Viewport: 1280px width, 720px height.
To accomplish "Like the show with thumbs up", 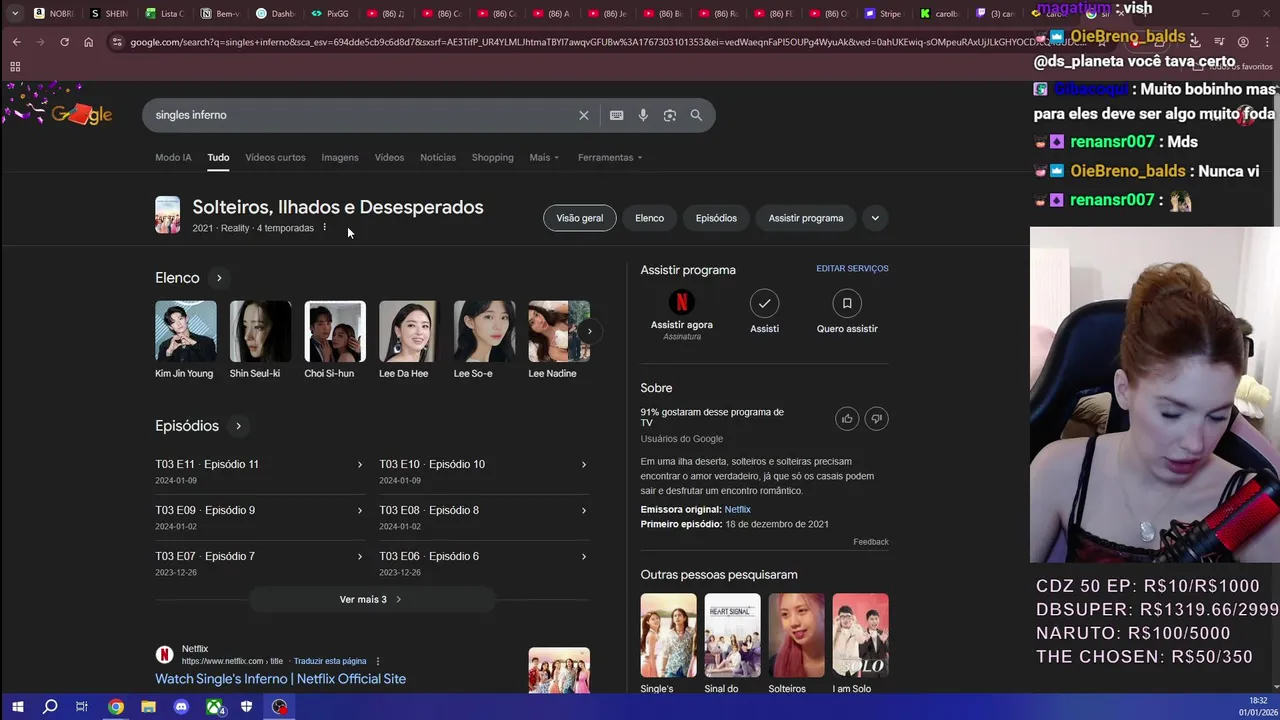I will (x=847, y=418).
